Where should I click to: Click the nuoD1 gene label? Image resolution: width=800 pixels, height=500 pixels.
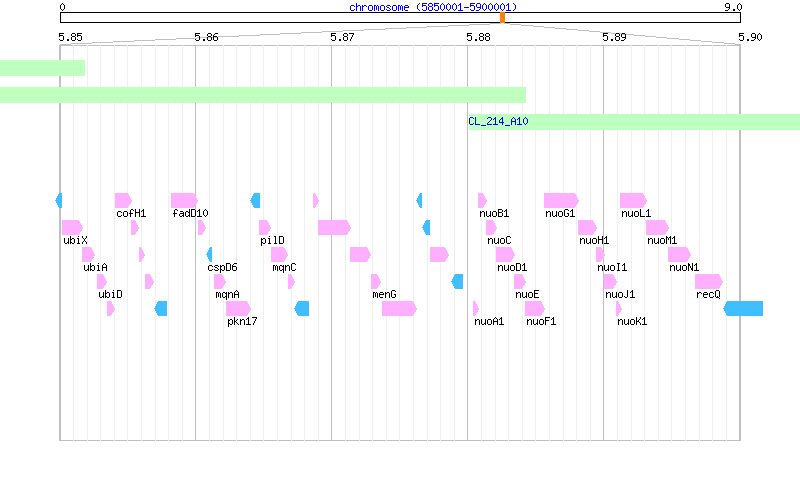512,267
